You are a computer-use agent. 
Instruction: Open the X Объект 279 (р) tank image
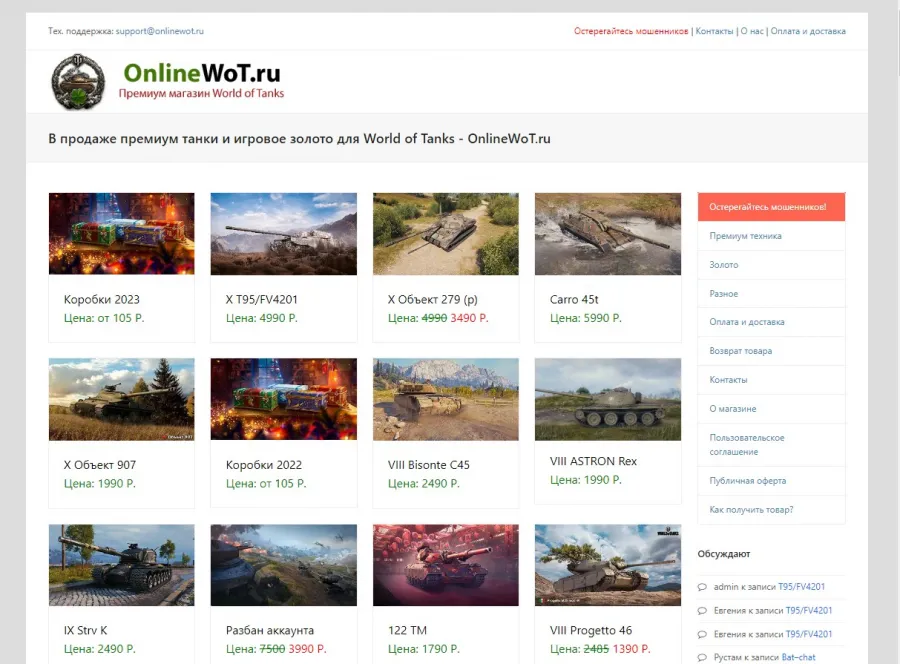(445, 234)
